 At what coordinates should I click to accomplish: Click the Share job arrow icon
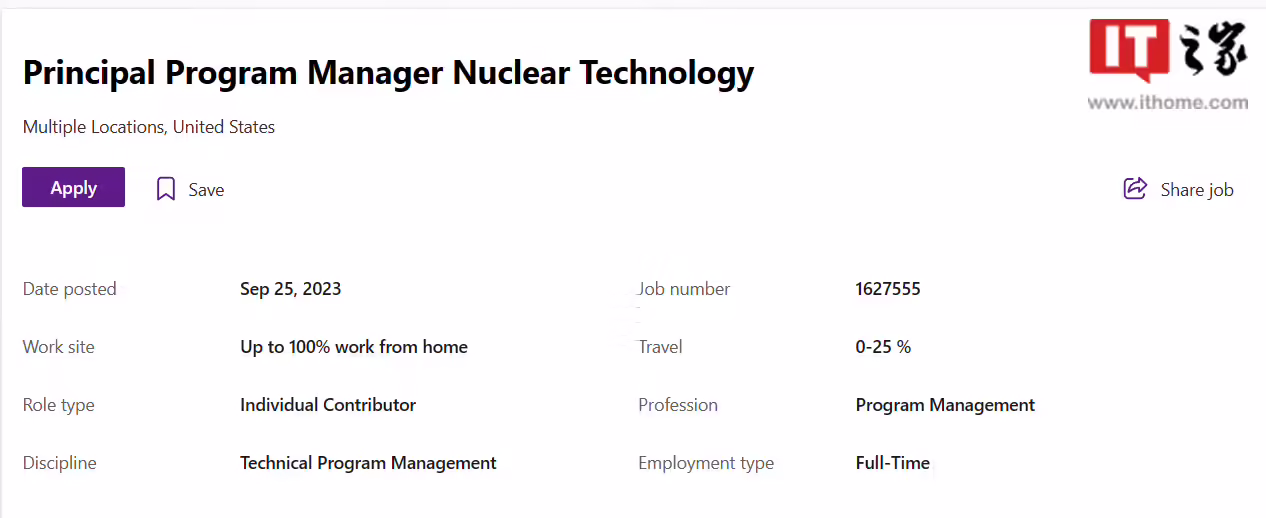tap(1135, 188)
